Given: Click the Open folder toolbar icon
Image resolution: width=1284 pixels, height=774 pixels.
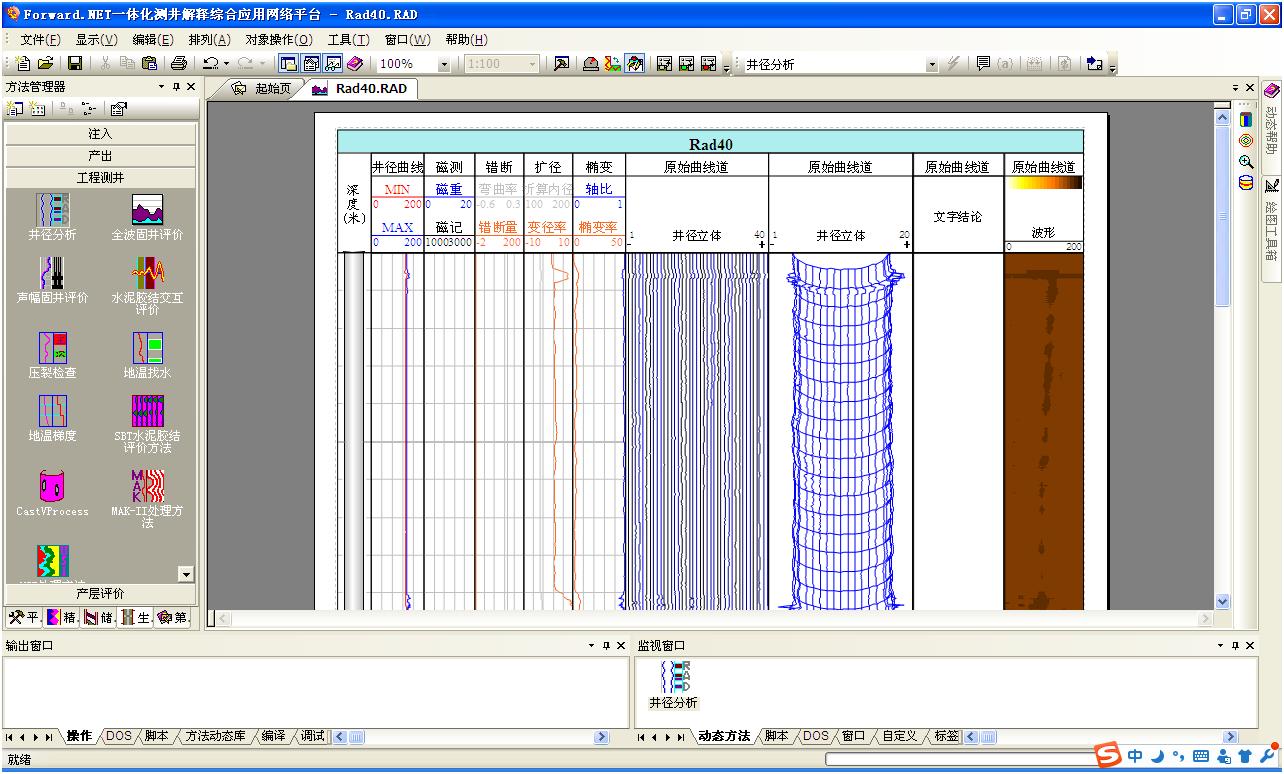Looking at the screenshot, I should 45,64.
